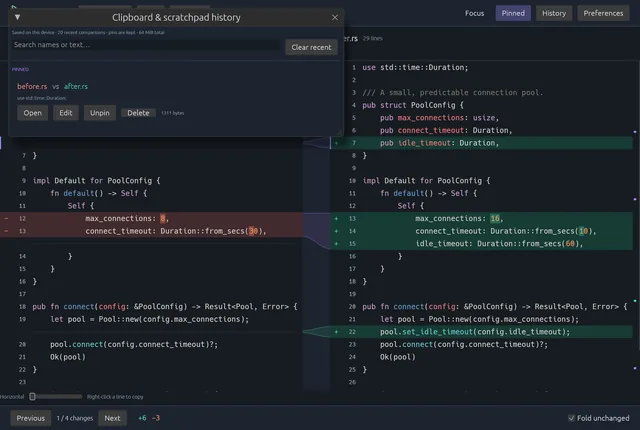Image resolution: width=640 pixels, height=430 pixels.
Task: Click the plus marker on added line 15
Action: [336, 244]
